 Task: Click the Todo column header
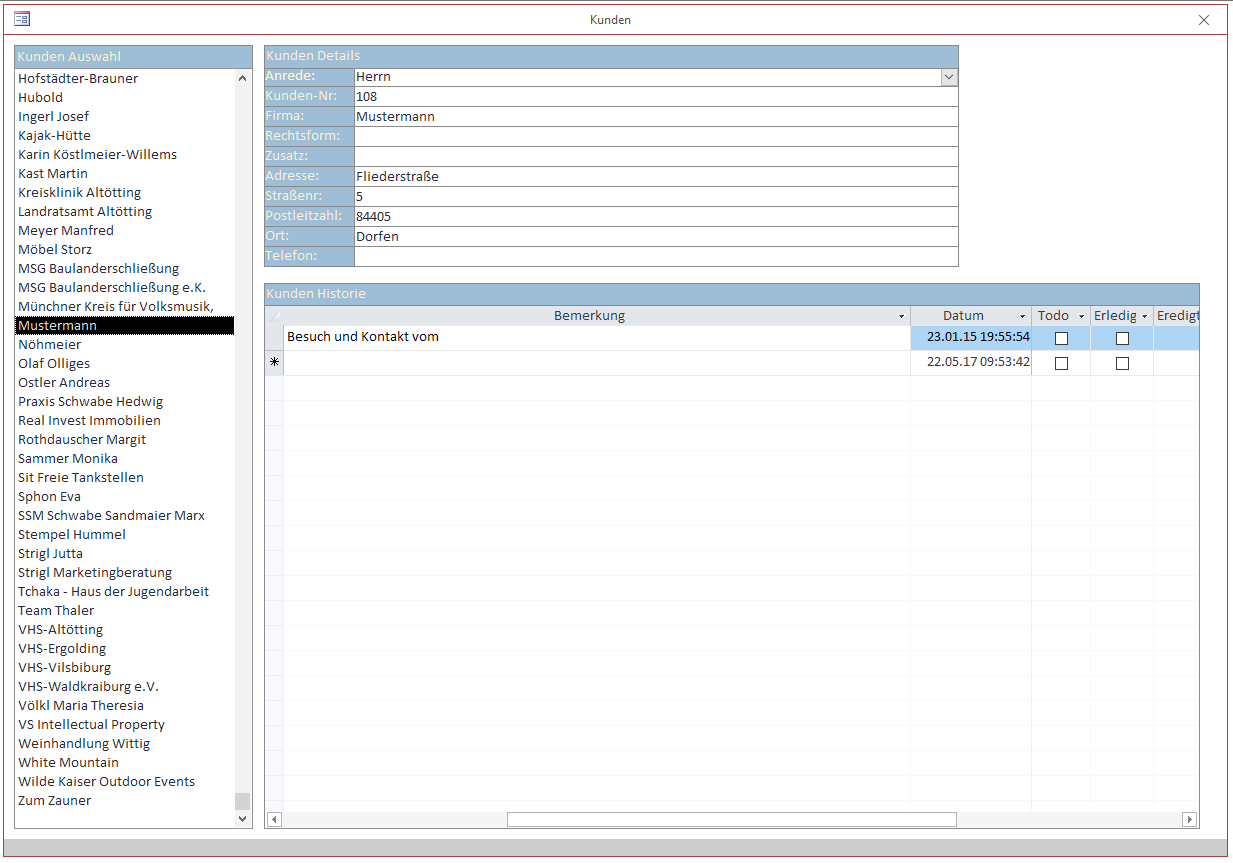[1053, 316]
